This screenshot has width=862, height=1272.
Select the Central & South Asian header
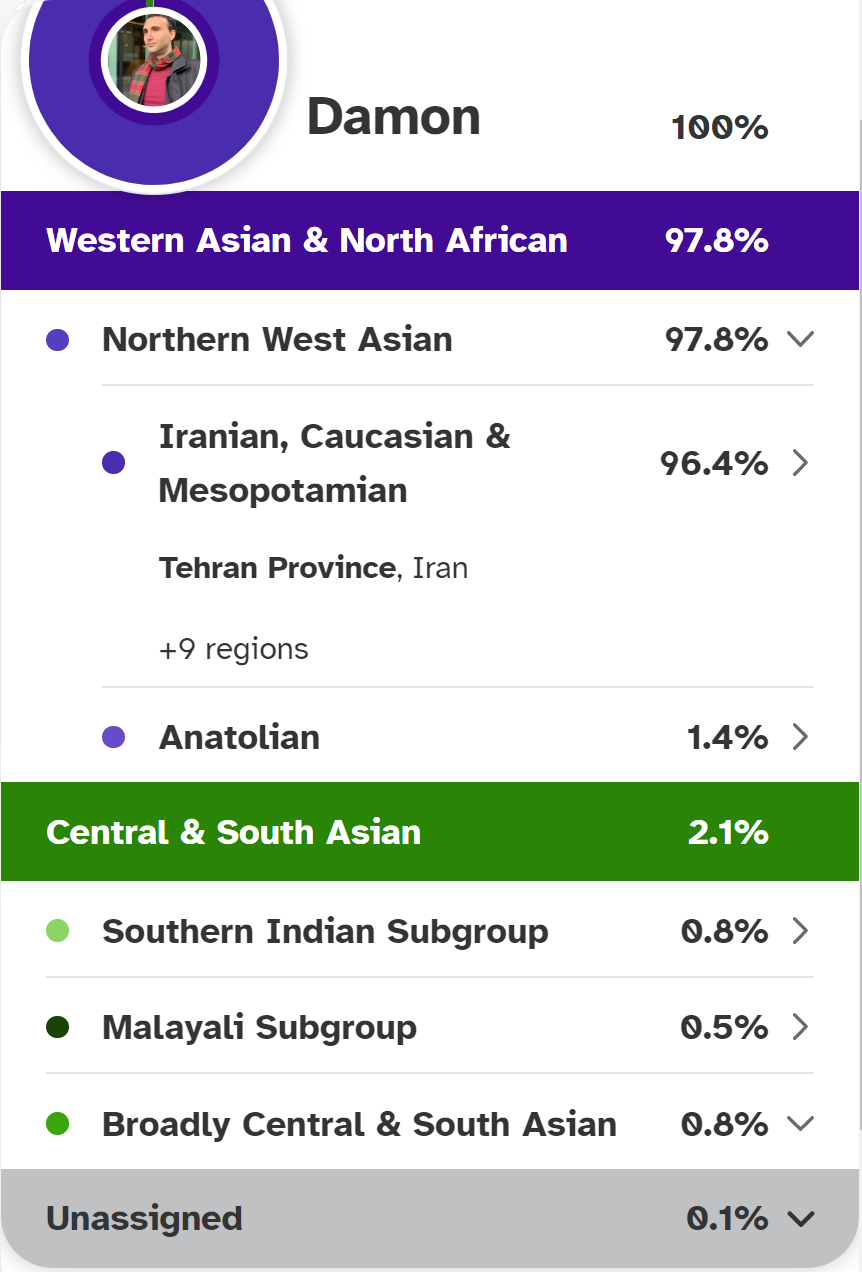tap(234, 832)
